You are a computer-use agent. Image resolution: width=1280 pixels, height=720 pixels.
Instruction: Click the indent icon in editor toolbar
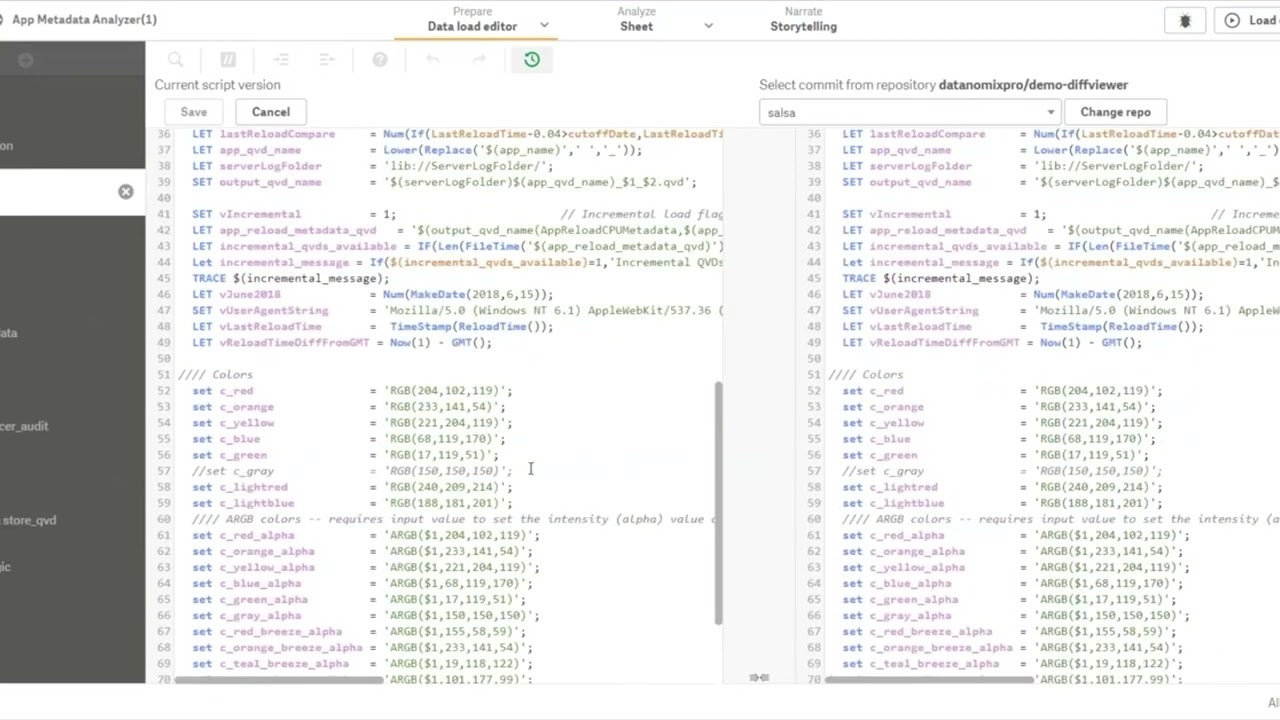(x=281, y=60)
